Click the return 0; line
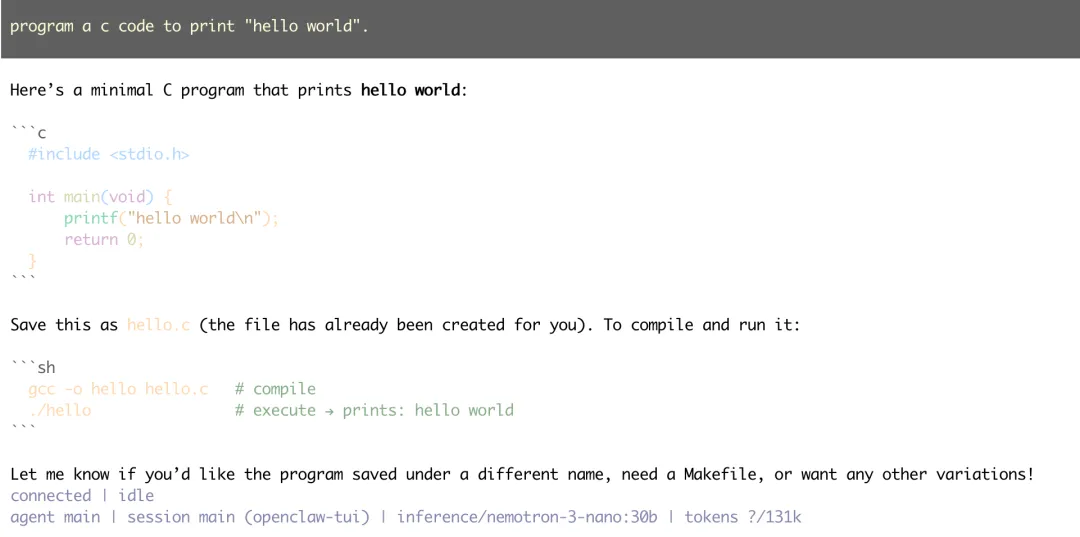The height and width of the screenshot is (537, 1080). (104, 240)
